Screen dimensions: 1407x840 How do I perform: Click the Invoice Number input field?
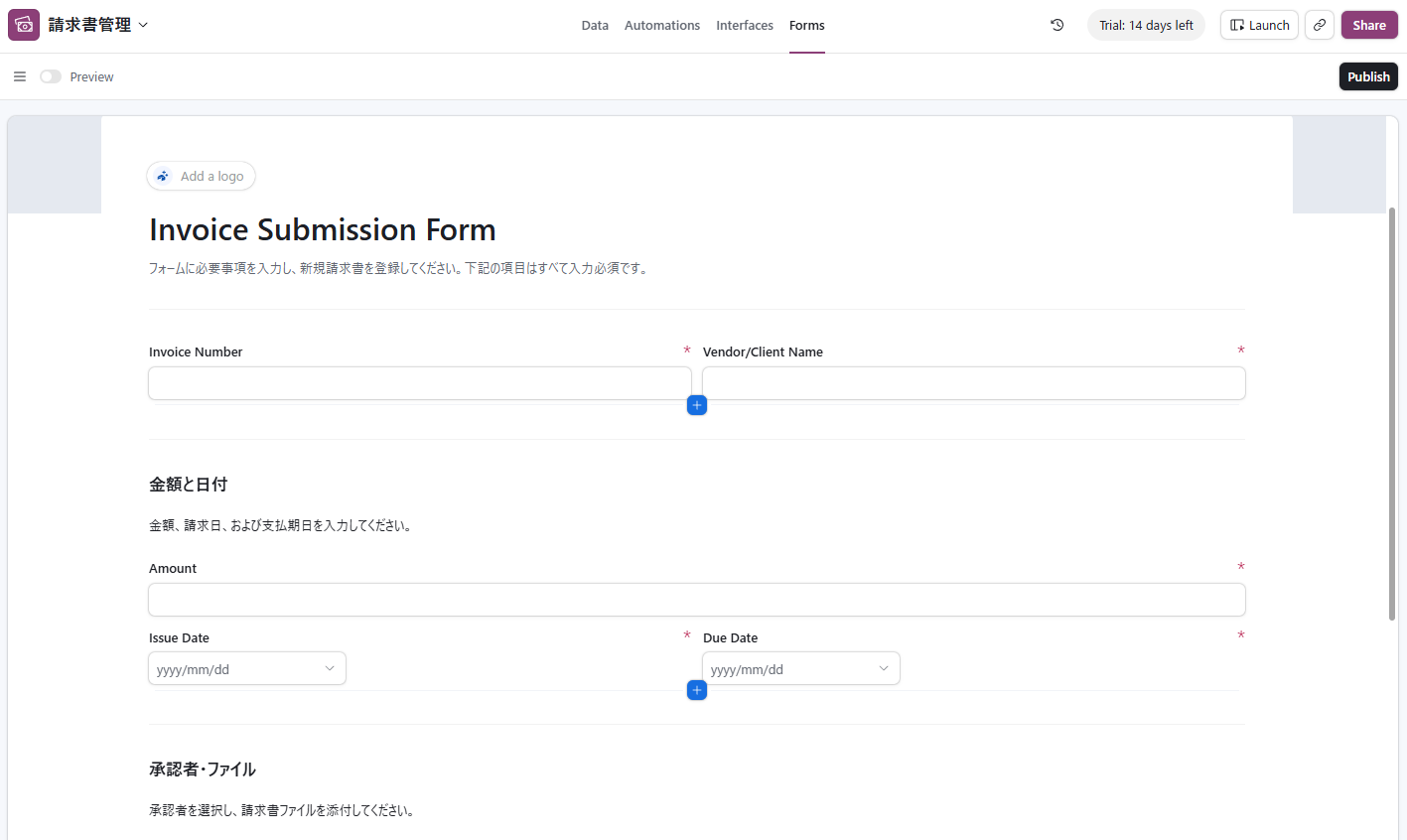(x=420, y=383)
